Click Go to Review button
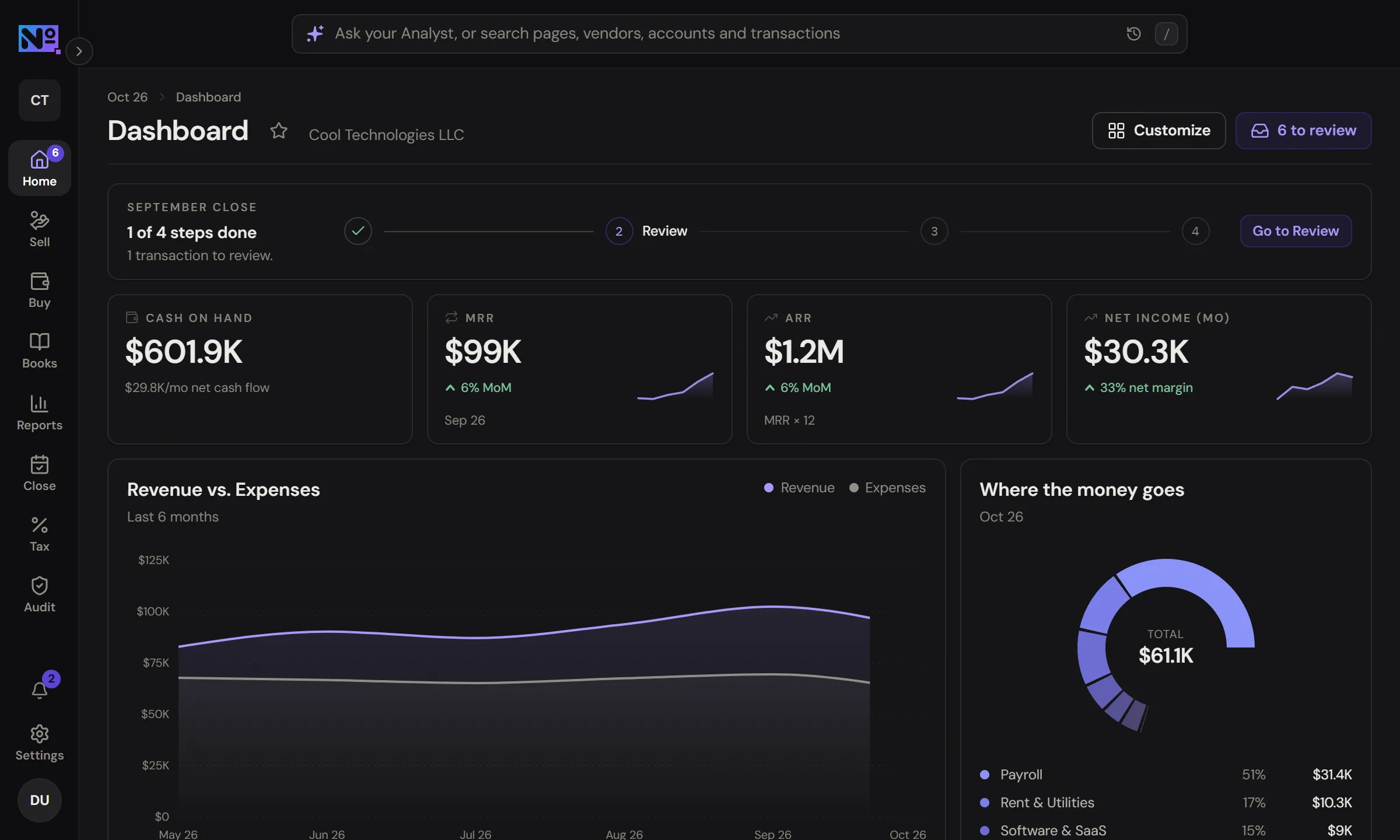The image size is (1400, 840). (1296, 231)
